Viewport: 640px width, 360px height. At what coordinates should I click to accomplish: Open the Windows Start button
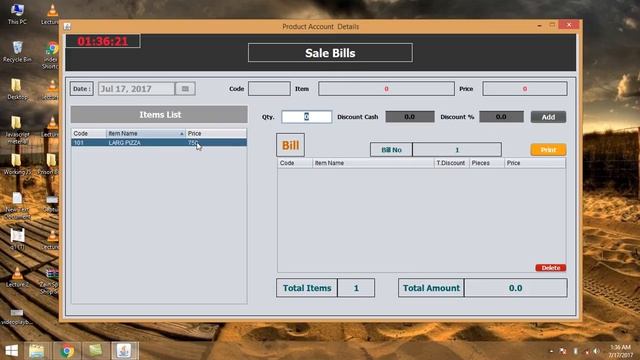(x=11, y=351)
